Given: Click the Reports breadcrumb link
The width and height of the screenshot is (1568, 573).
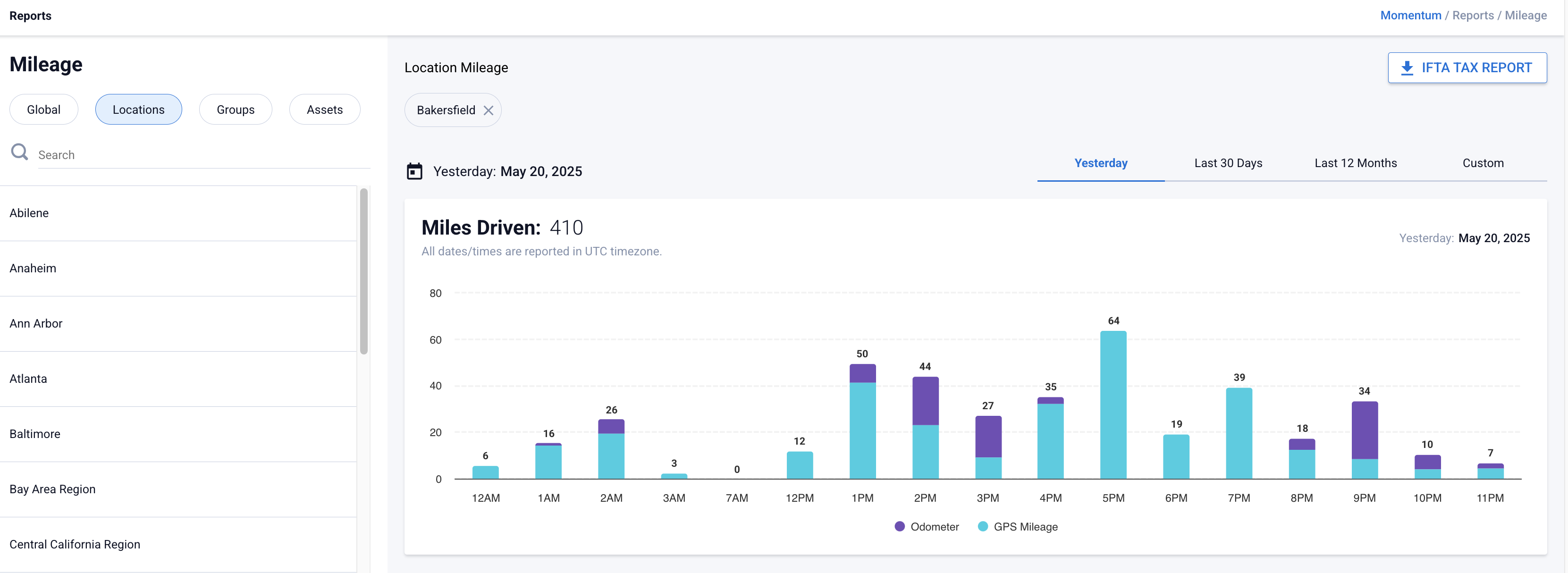Looking at the screenshot, I should 1473,15.
